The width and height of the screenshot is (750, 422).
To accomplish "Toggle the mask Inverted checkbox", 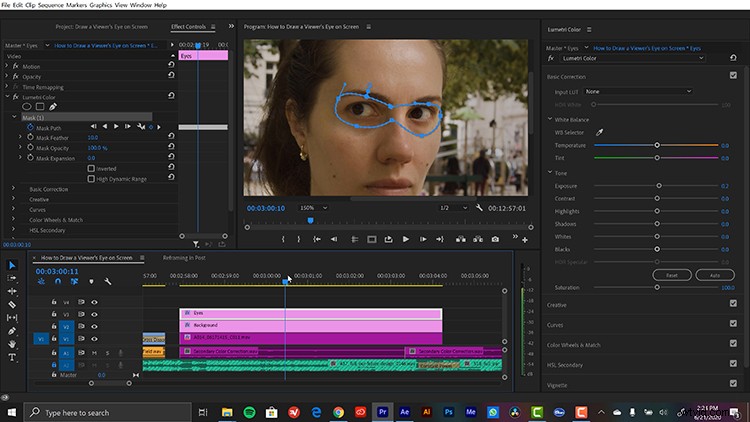I will 91,168.
